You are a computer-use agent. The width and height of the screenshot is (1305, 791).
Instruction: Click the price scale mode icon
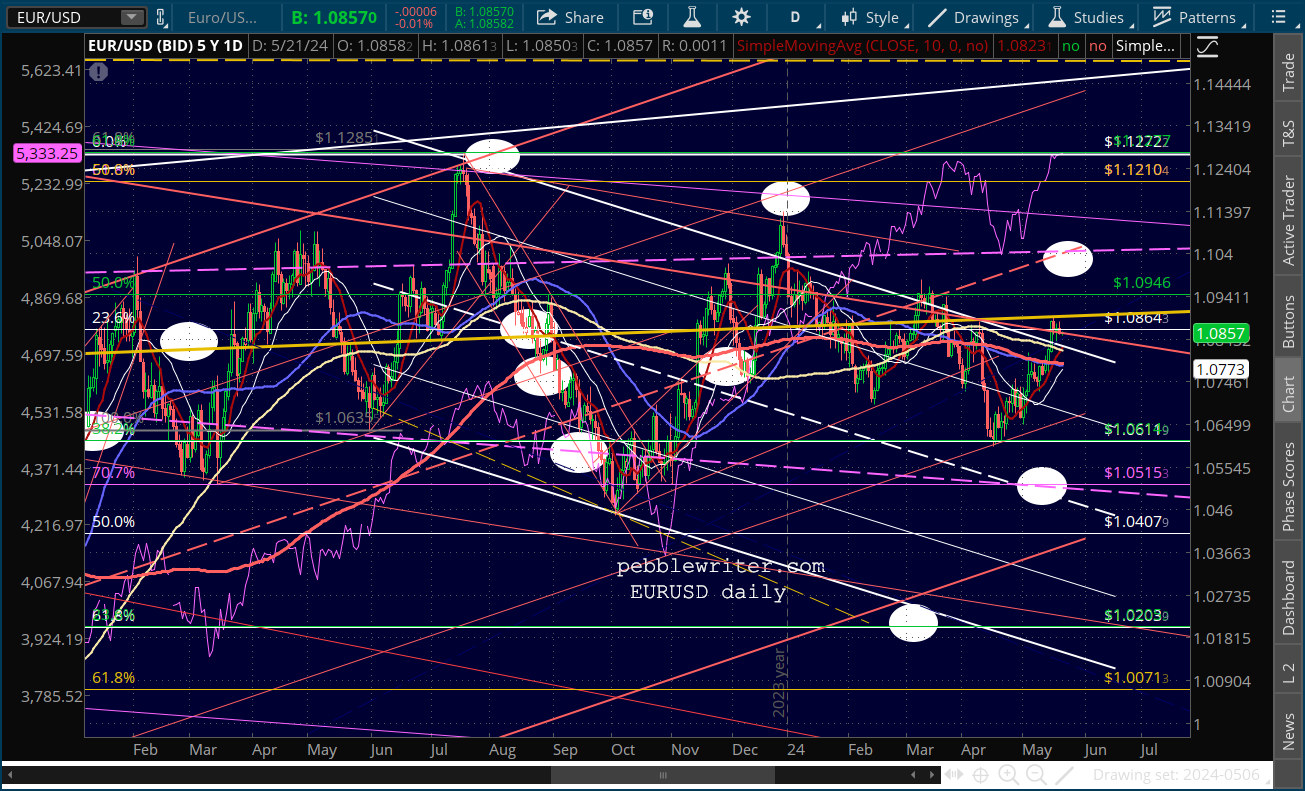click(1208, 46)
